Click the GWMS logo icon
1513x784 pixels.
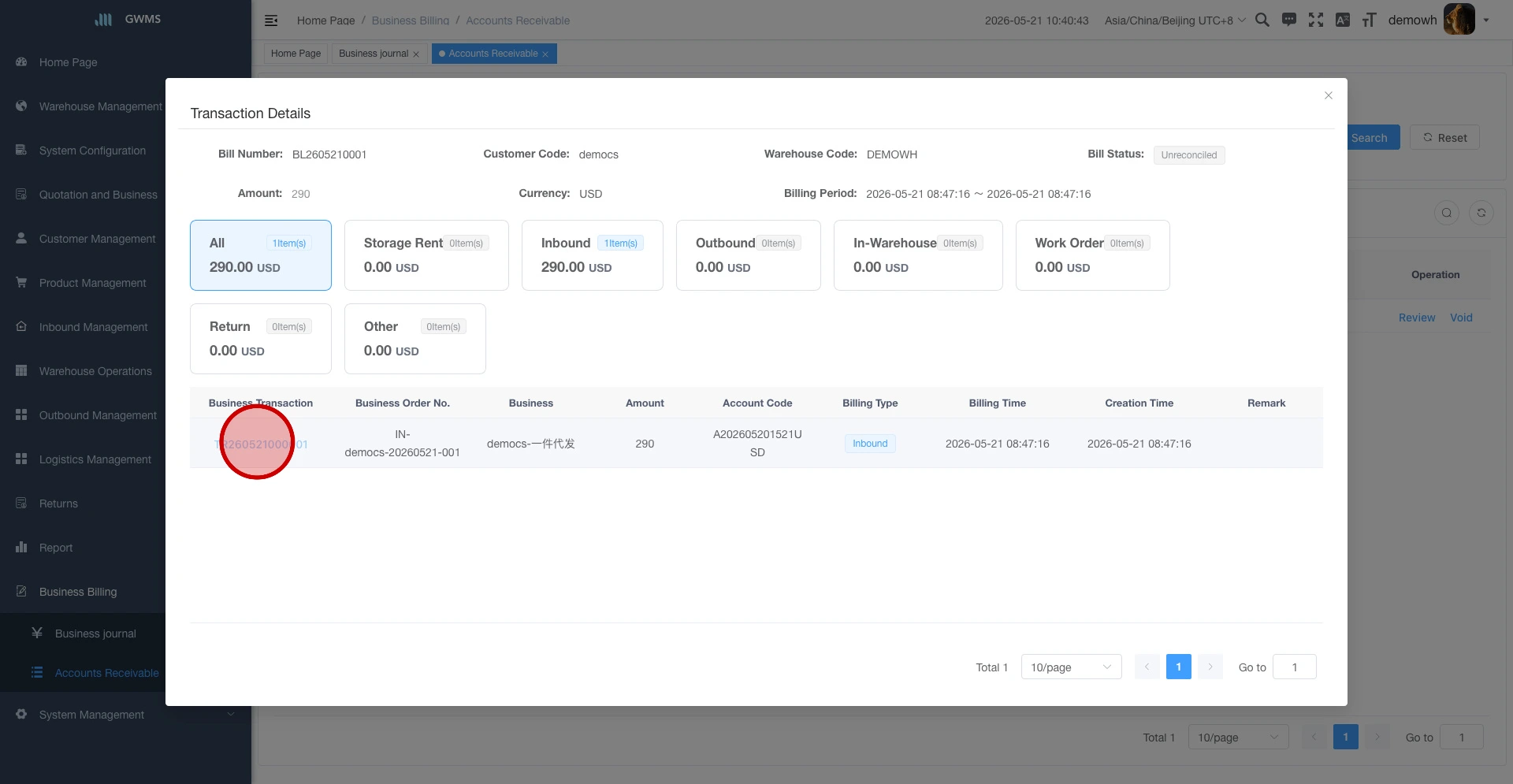tap(103, 19)
